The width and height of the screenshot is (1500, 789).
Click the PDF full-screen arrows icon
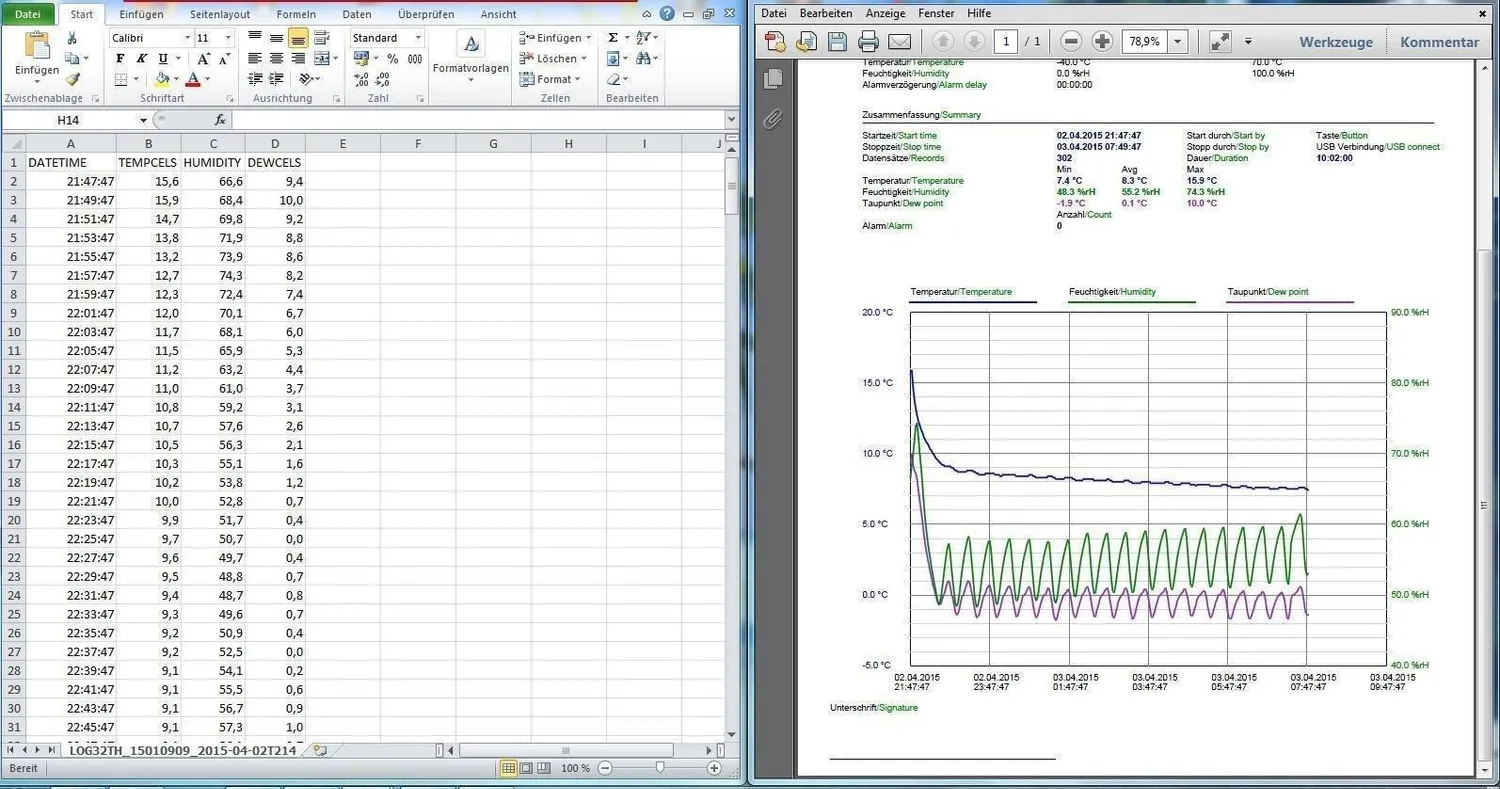[x=1220, y=42]
